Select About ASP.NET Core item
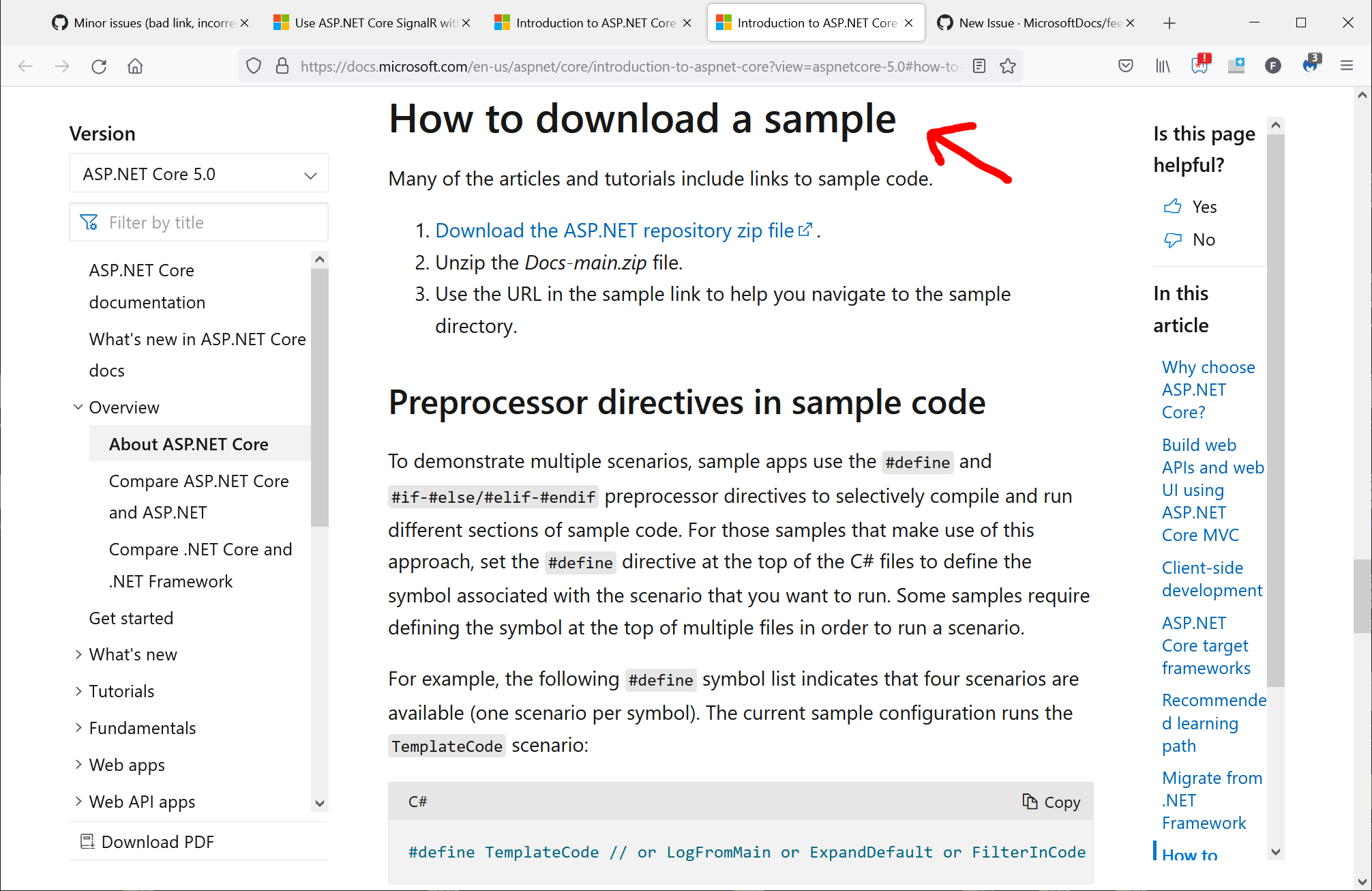Screen dimensions: 1372x891 tap(189, 444)
